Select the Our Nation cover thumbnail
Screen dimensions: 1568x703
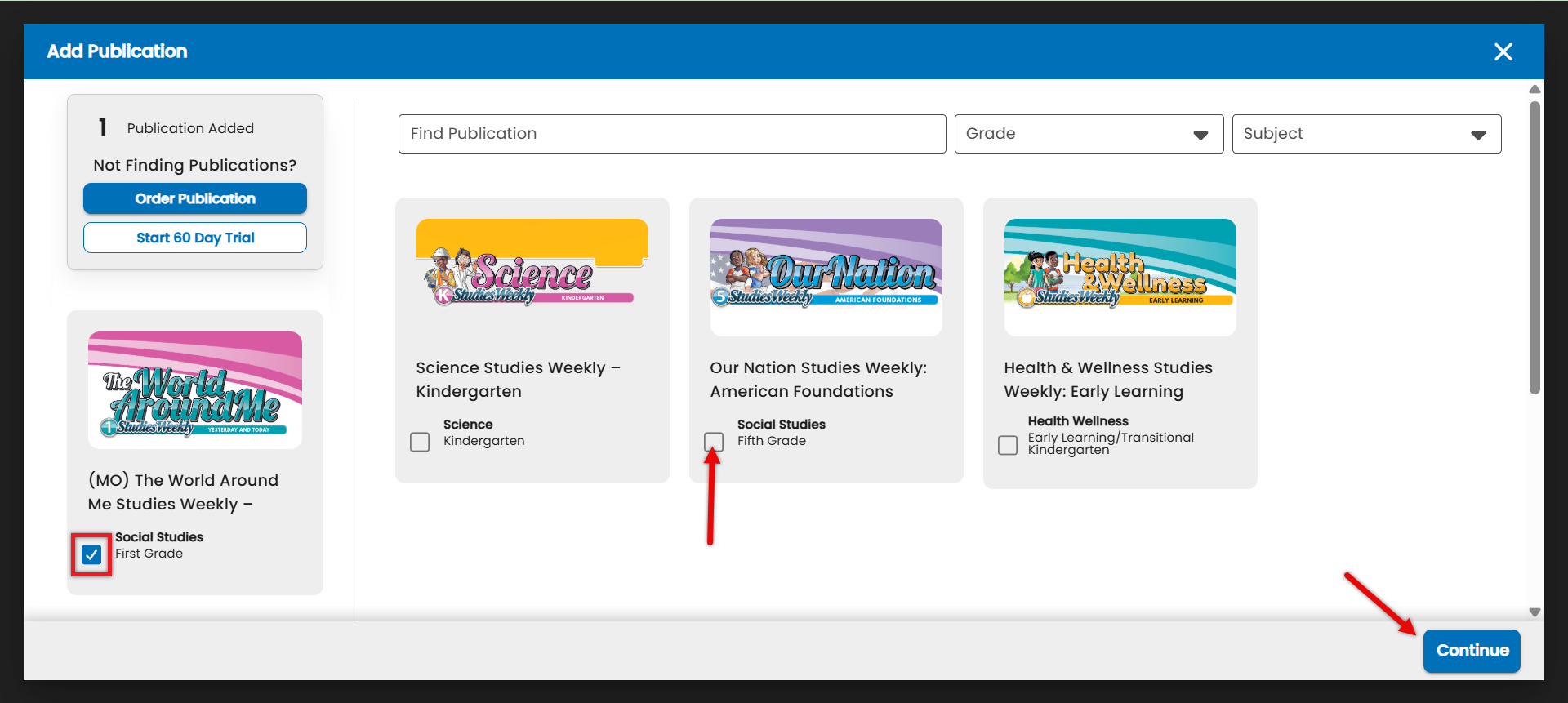(x=826, y=277)
